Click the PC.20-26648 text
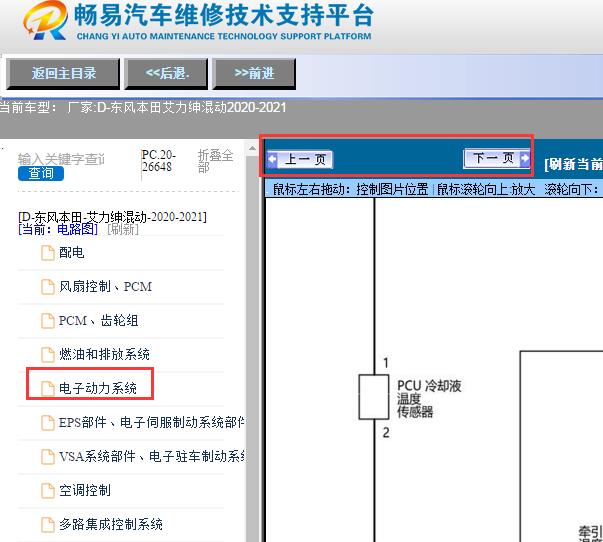The image size is (603, 542). (x=159, y=161)
